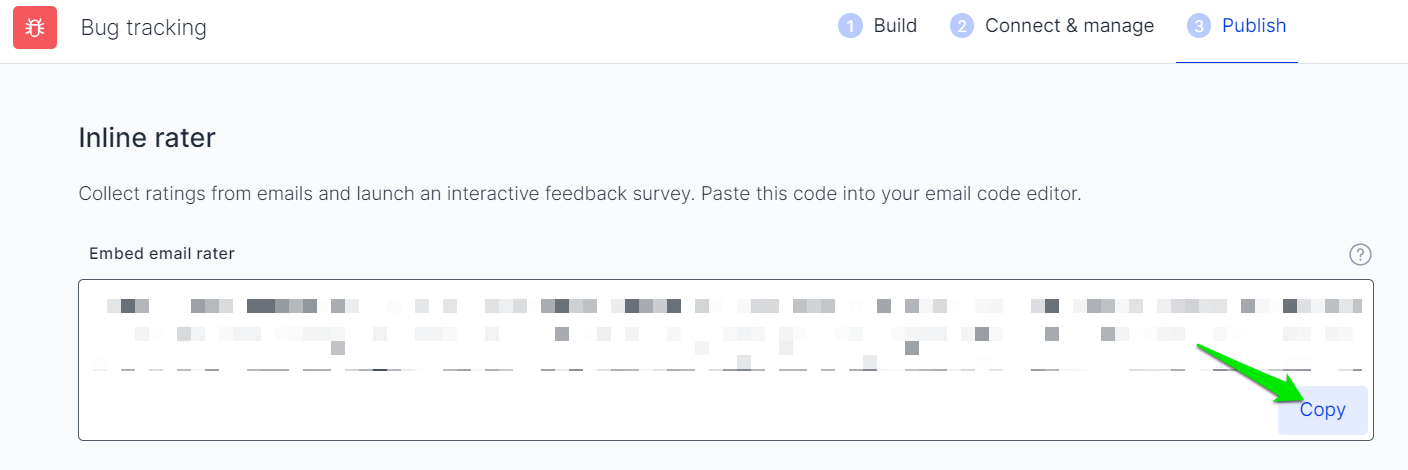Click the description text about collecting ratings
The height and width of the screenshot is (470, 1408).
(580, 194)
